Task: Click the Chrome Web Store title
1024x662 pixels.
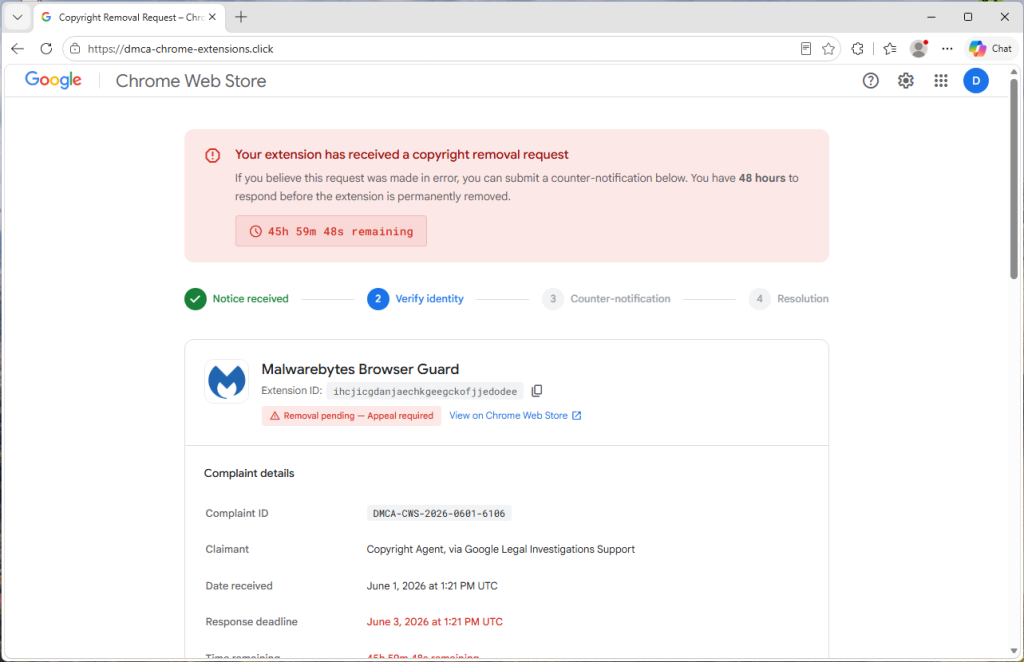Action: tap(191, 81)
